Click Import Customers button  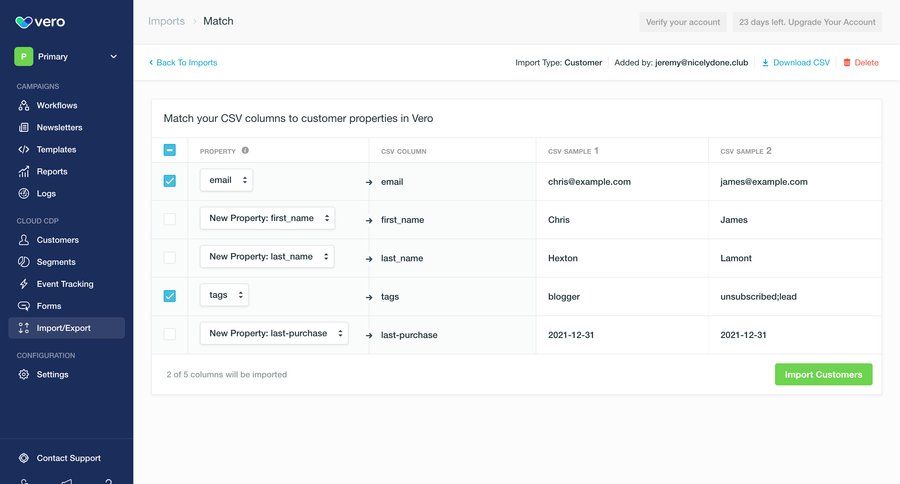point(824,374)
